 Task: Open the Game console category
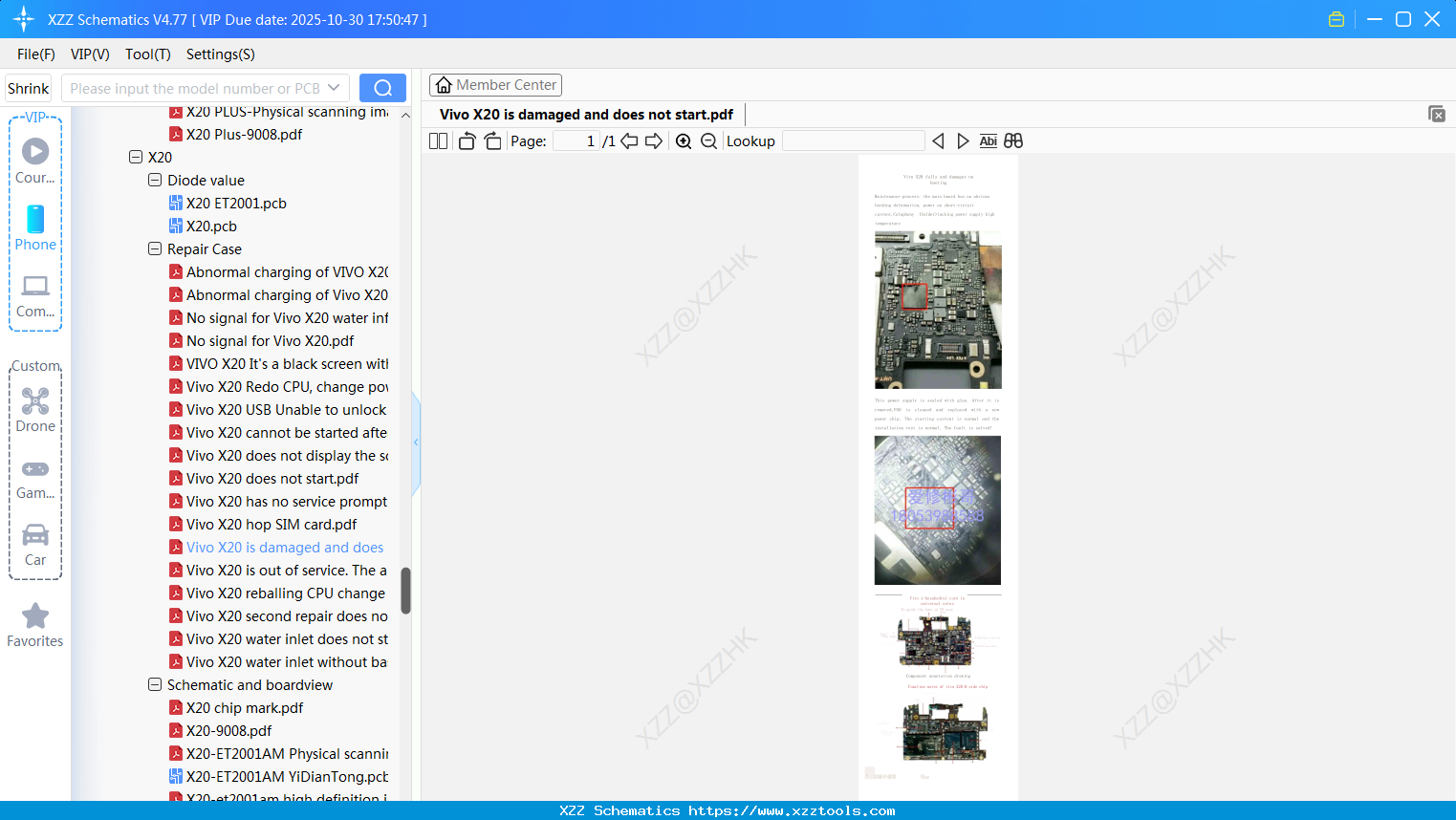click(x=35, y=478)
